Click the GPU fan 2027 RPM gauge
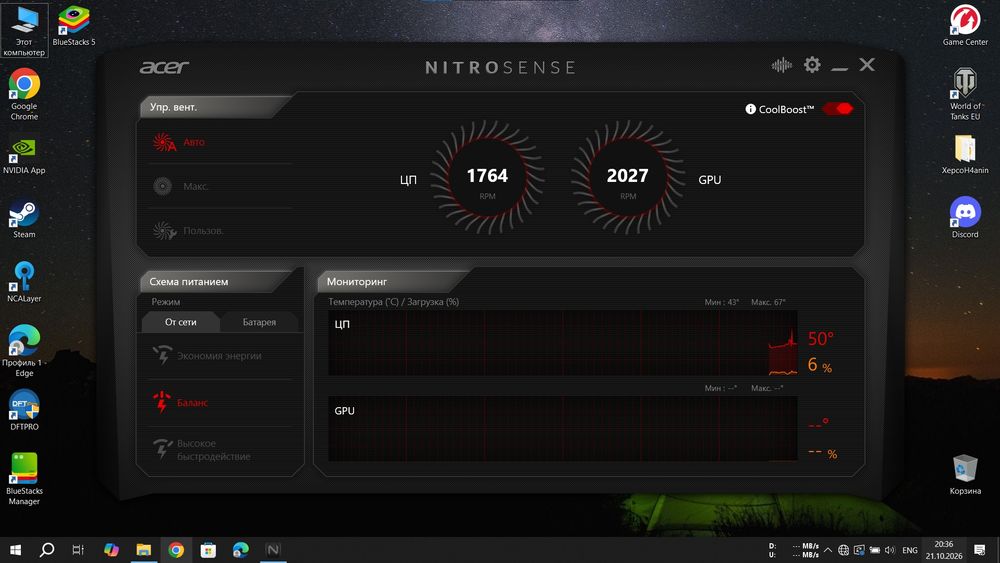The image size is (1000, 563). [628, 177]
